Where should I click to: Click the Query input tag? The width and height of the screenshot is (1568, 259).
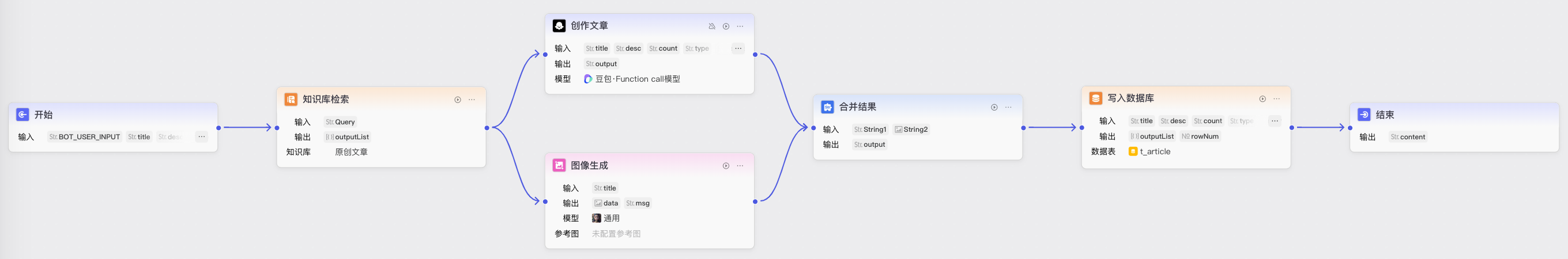point(340,122)
